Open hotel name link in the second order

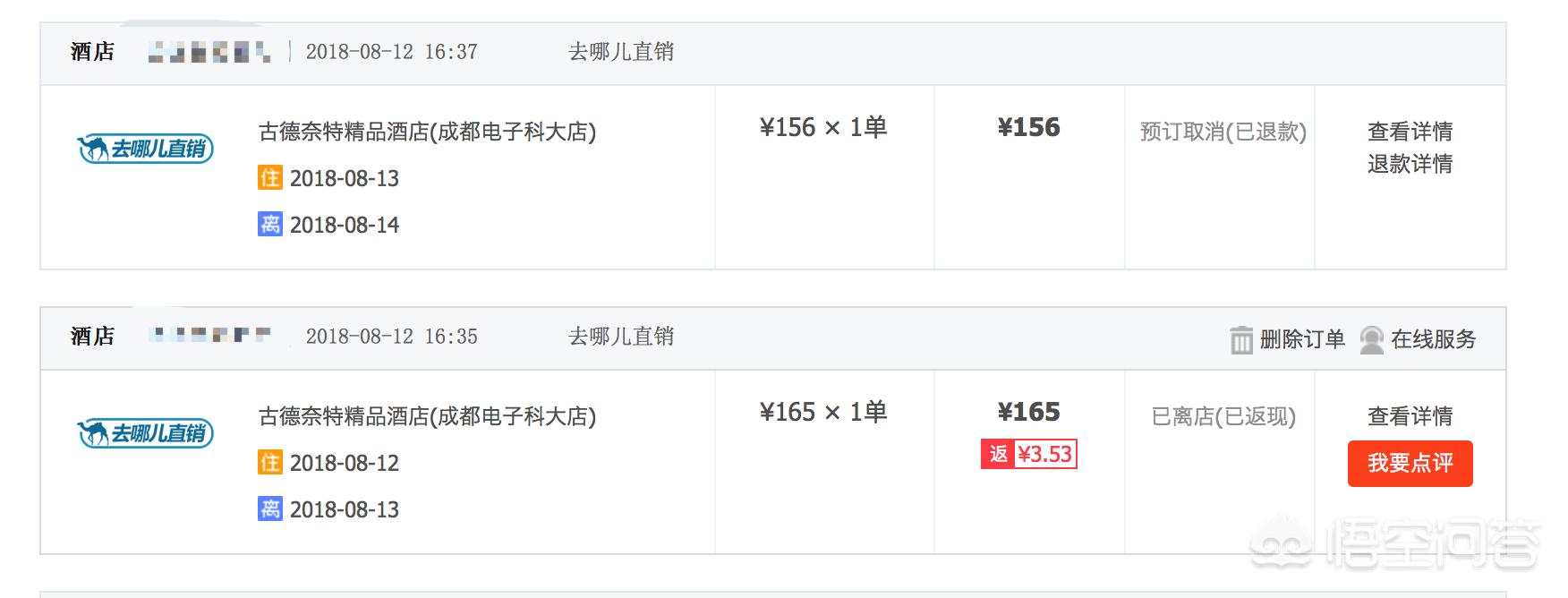tap(427, 417)
